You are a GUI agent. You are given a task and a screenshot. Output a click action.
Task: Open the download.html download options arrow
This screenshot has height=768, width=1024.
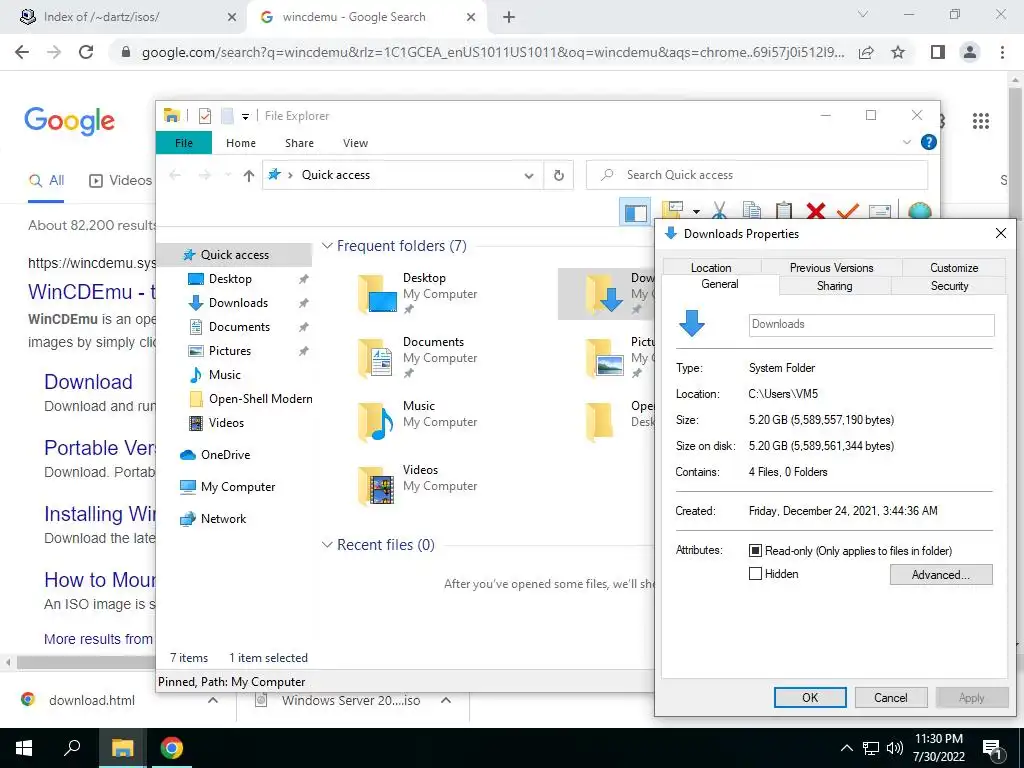pyautogui.click(x=212, y=700)
